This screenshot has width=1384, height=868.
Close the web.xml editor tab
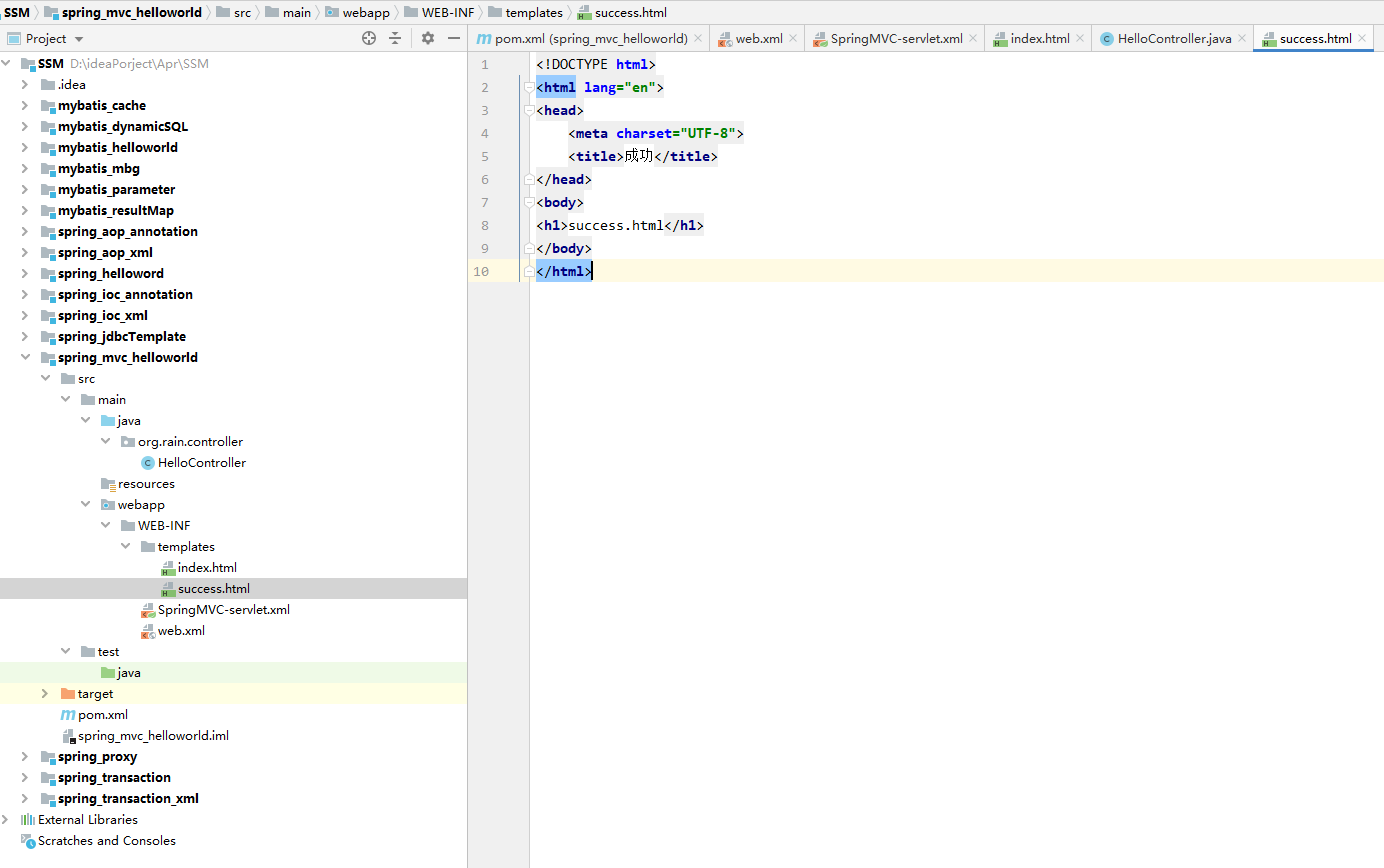coord(793,39)
